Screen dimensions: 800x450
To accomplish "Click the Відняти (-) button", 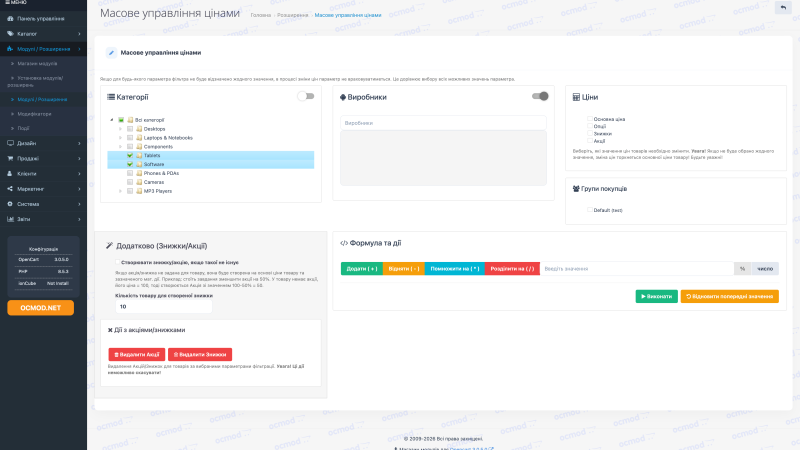I will click(x=404, y=268).
